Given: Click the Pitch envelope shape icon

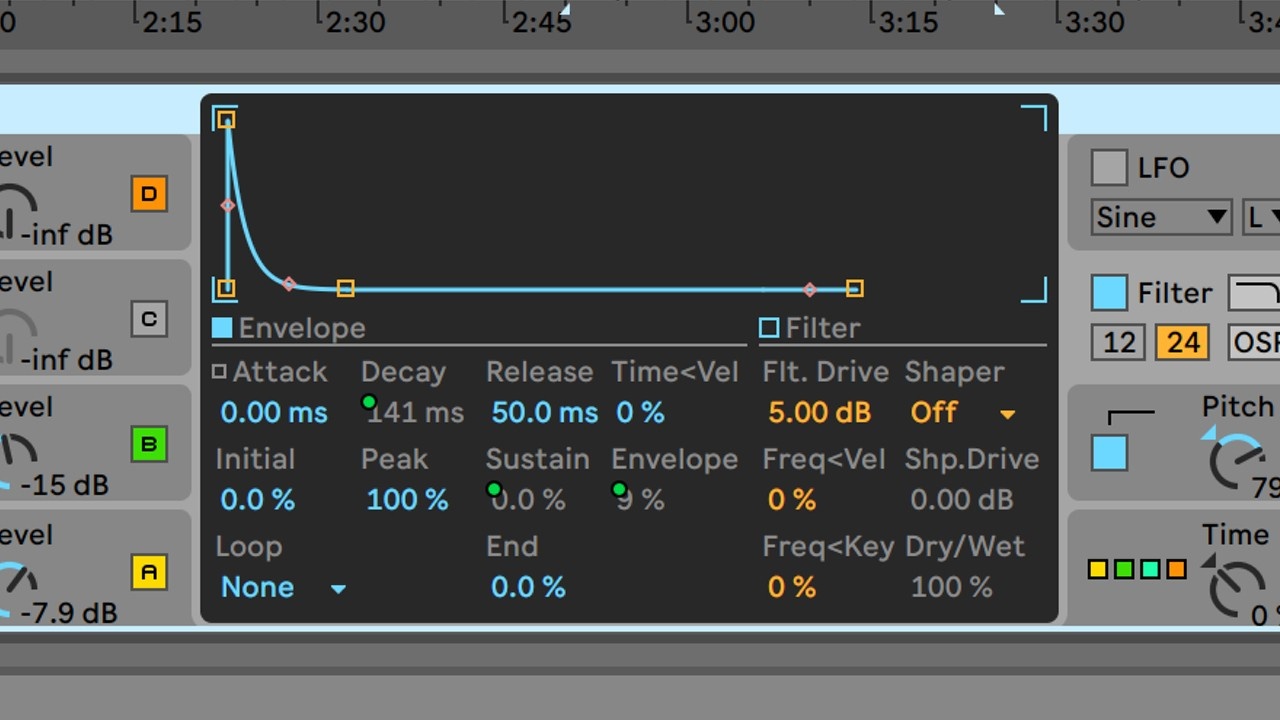Looking at the screenshot, I should [1130, 413].
